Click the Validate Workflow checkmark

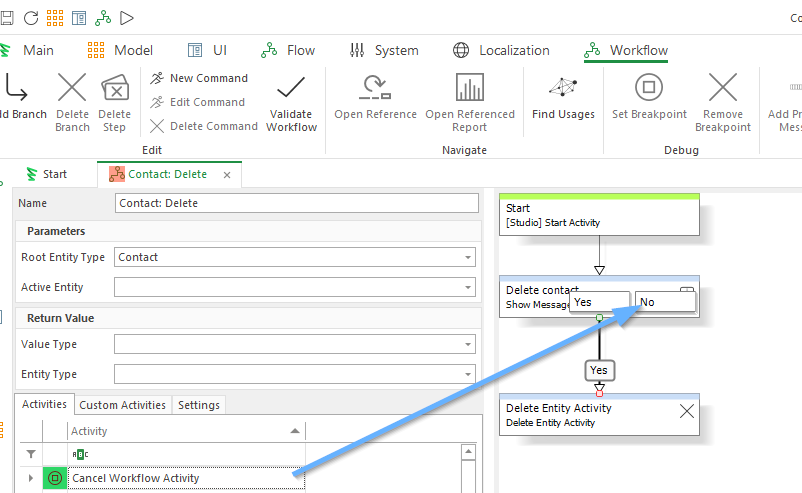click(291, 87)
